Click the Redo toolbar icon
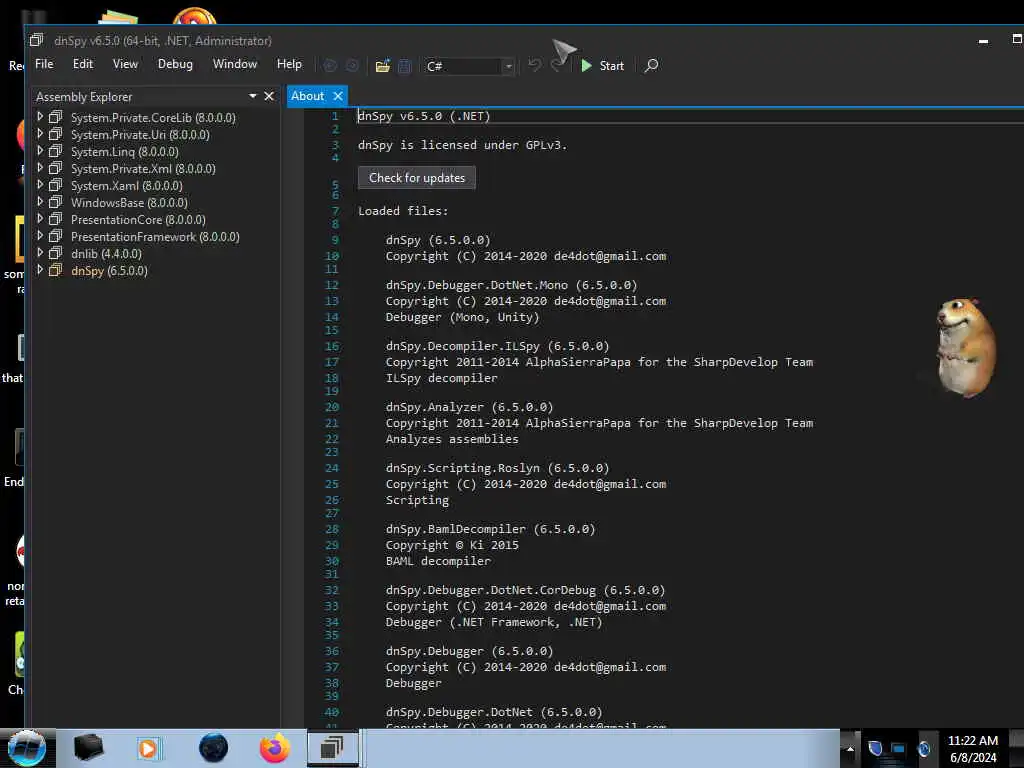The height and width of the screenshot is (768, 1024). click(556, 65)
